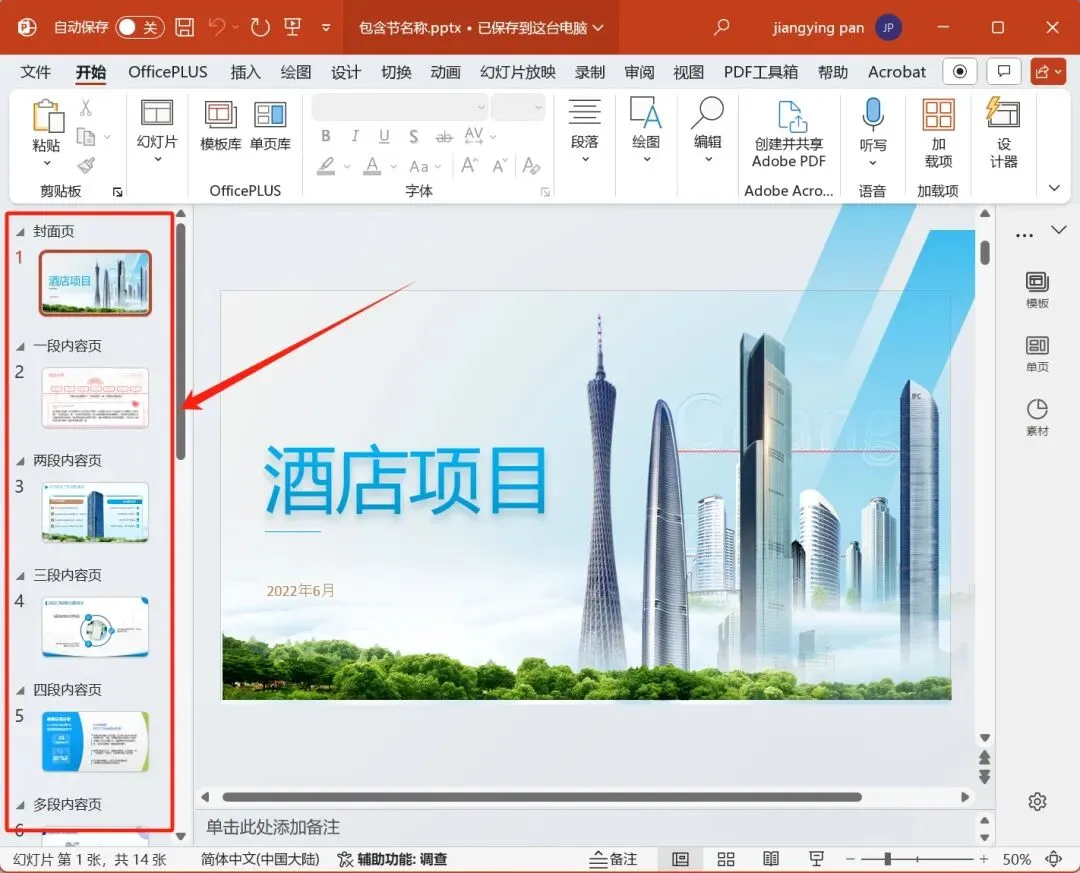Toggle Italic formatting
Image resolution: width=1080 pixels, height=873 pixels.
[355, 136]
